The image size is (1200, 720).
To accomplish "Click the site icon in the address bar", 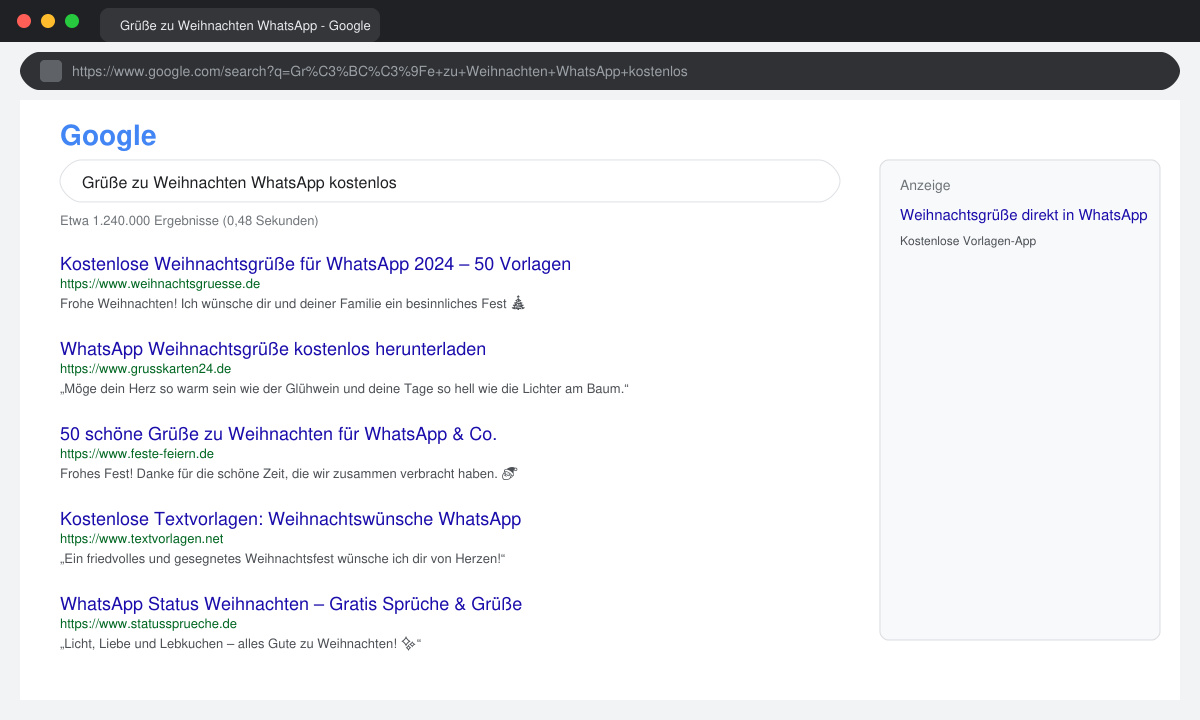I will [x=51, y=71].
